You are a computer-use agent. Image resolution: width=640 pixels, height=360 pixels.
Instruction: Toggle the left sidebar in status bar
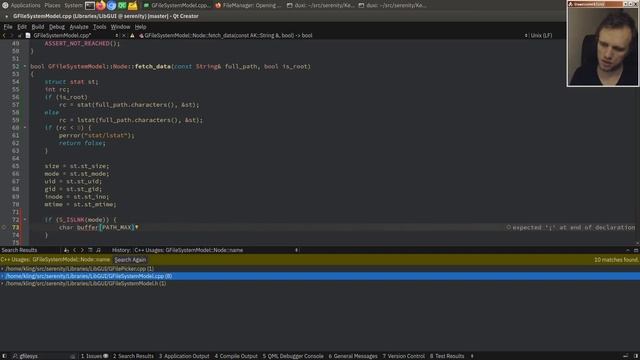click(x=4, y=356)
